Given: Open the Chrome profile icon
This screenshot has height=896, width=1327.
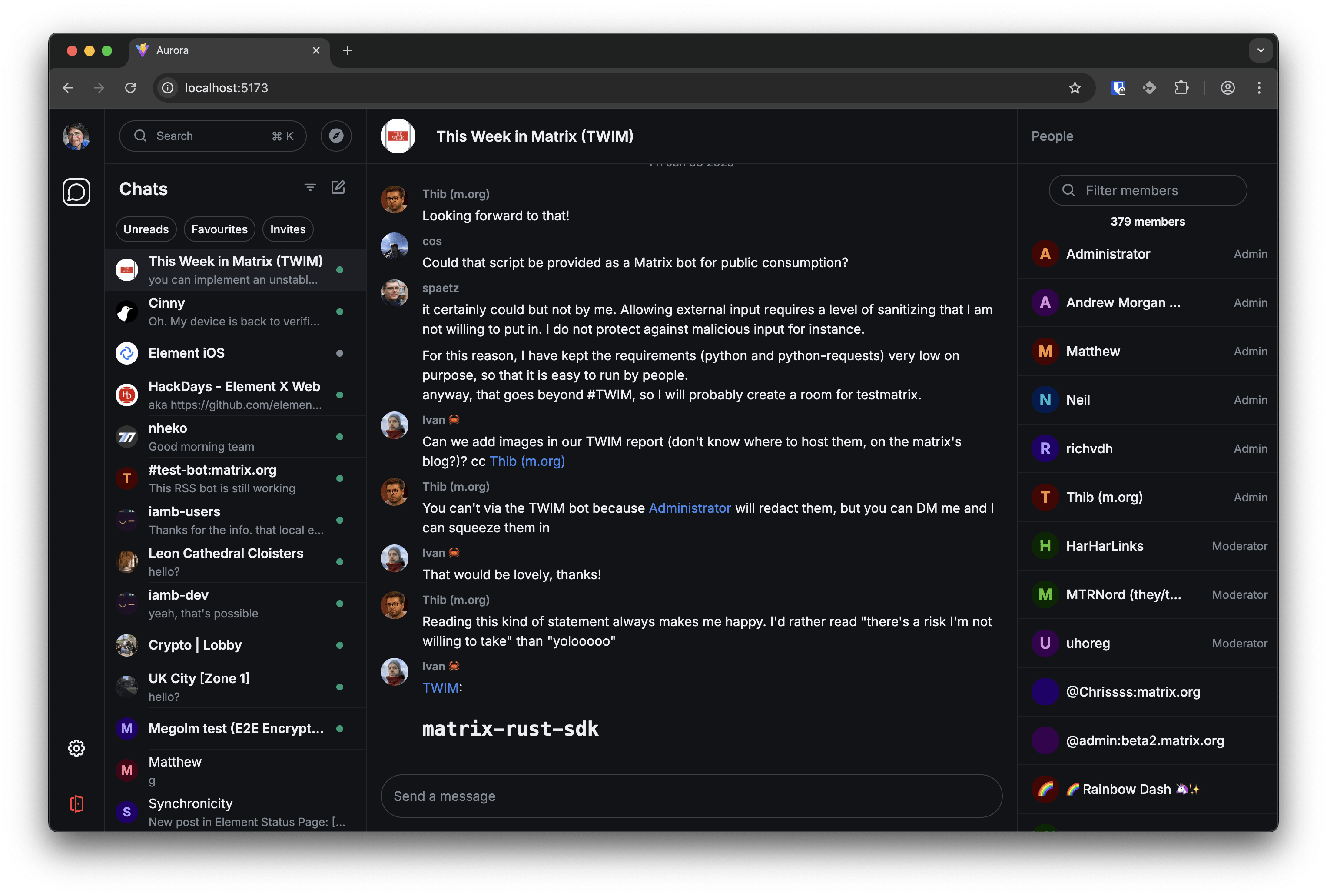Looking at the screenshot, I should tap(1227, 88).
